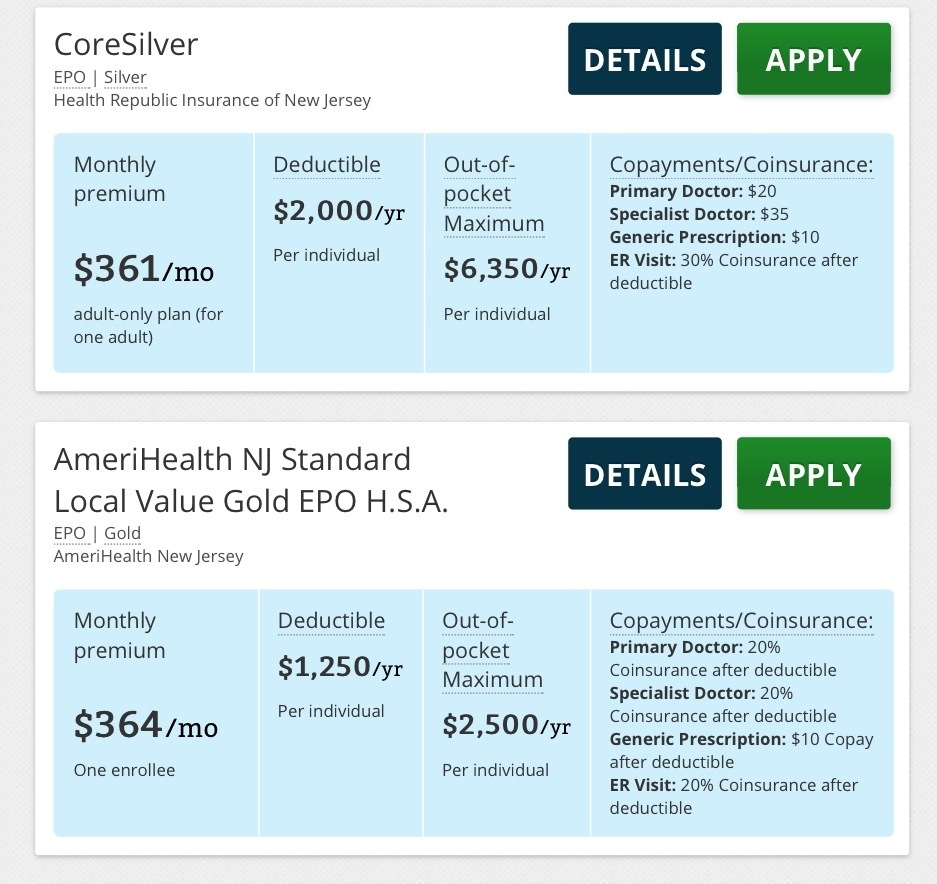Click Out-of-pocket Maximum term for CoreSilver
The height and width of the screenshot is (884, 937).
click(493, 194)
